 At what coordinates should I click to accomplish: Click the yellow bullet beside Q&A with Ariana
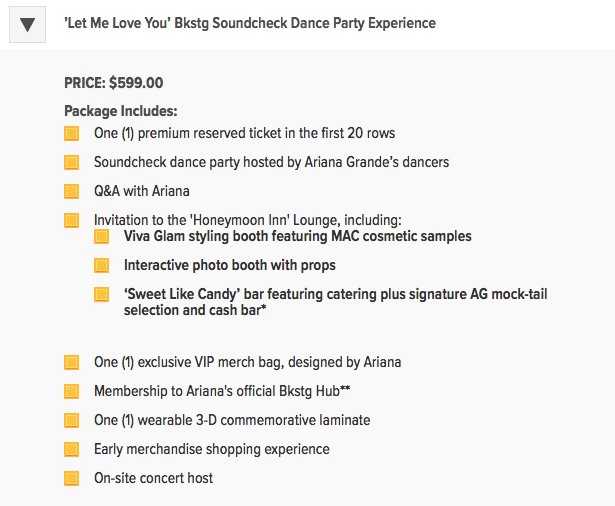click(71, 191)
